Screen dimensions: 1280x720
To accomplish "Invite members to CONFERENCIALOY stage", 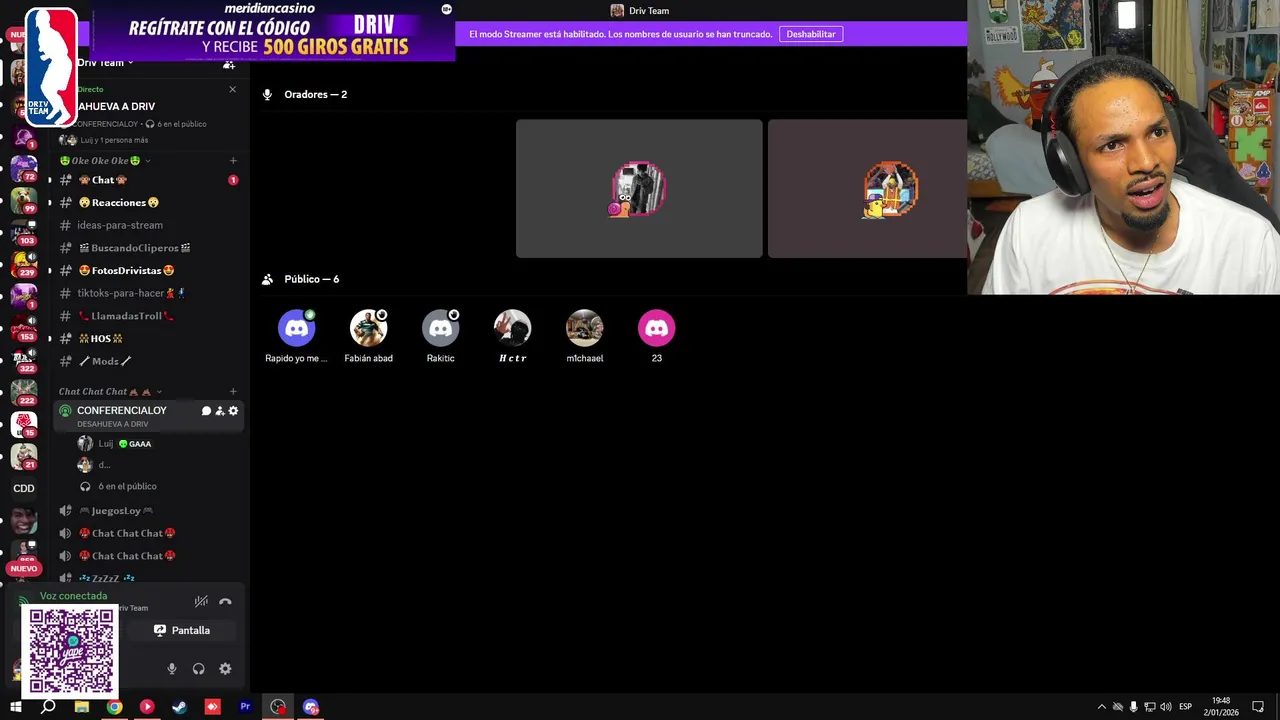I will [x=220, y=411].
